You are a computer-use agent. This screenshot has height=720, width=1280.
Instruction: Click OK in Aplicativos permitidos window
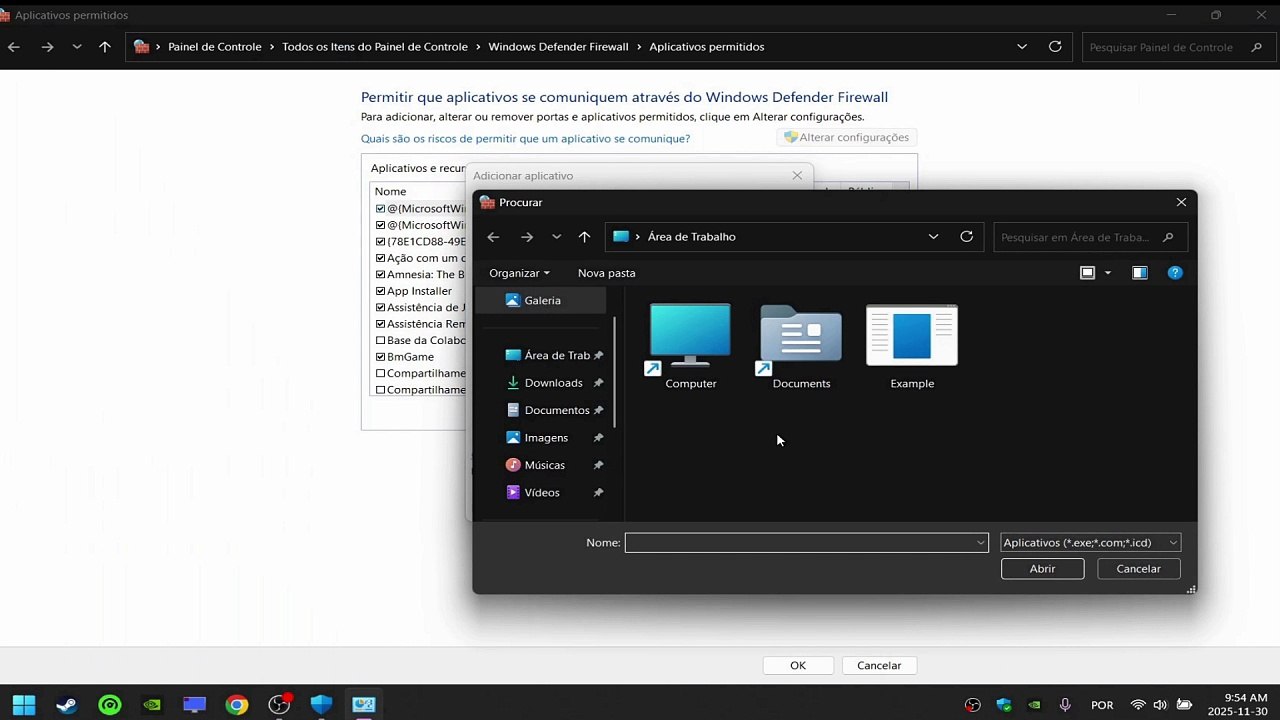(798, 665)
